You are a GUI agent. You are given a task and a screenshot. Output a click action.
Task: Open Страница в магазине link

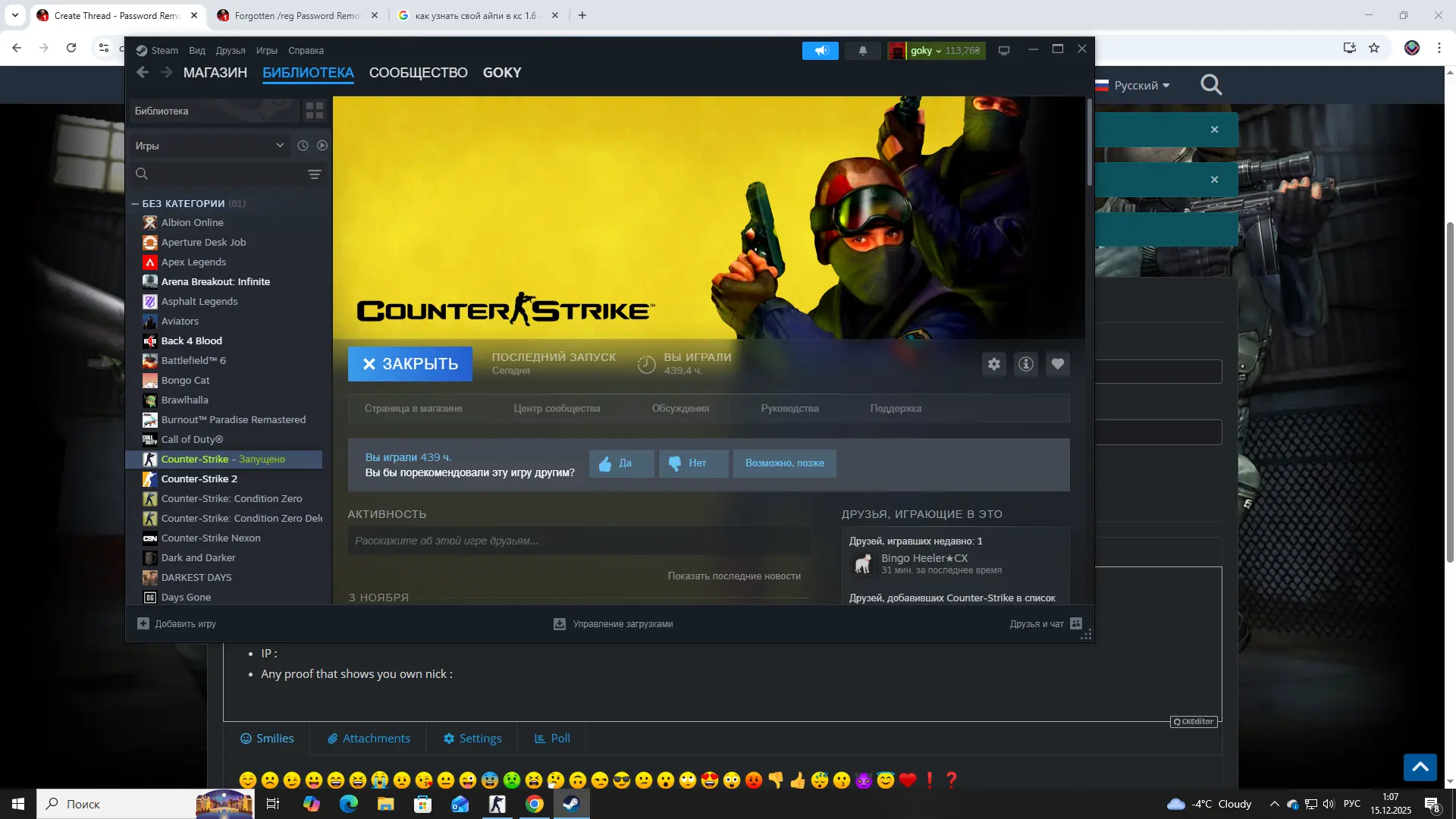tap(413, 408)
